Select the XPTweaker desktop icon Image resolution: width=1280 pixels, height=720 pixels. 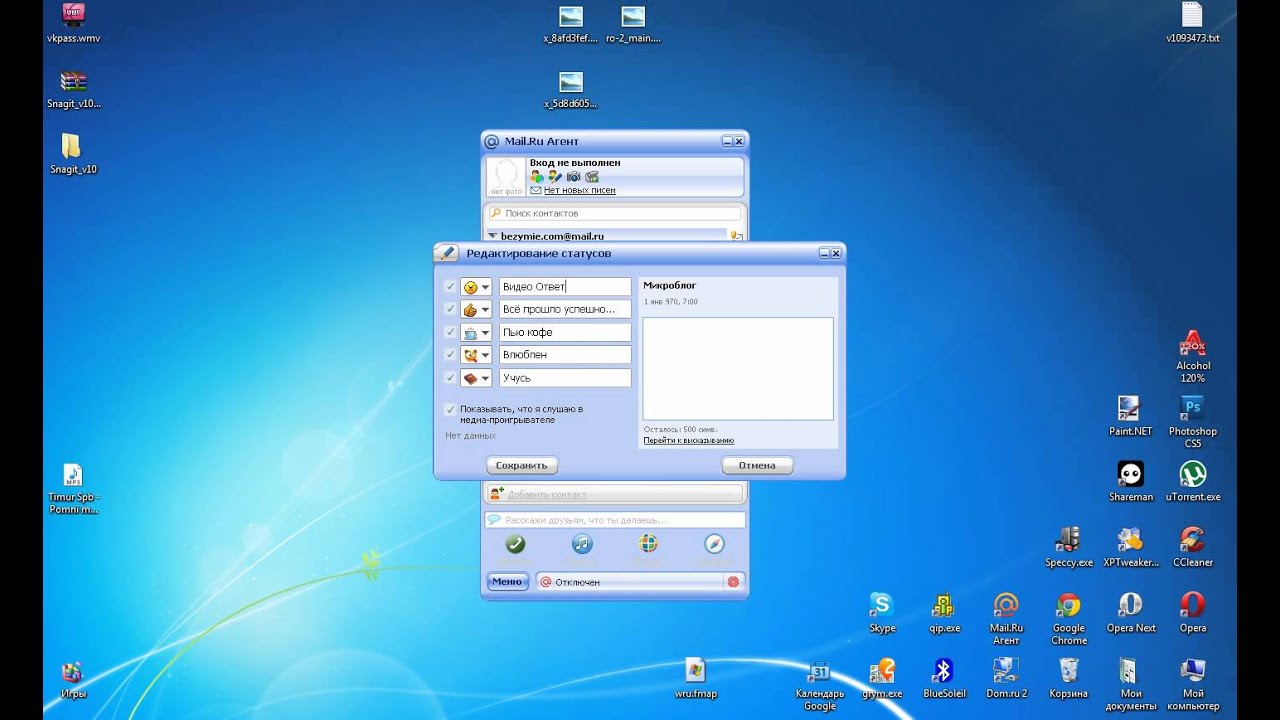click(1131, 546)
